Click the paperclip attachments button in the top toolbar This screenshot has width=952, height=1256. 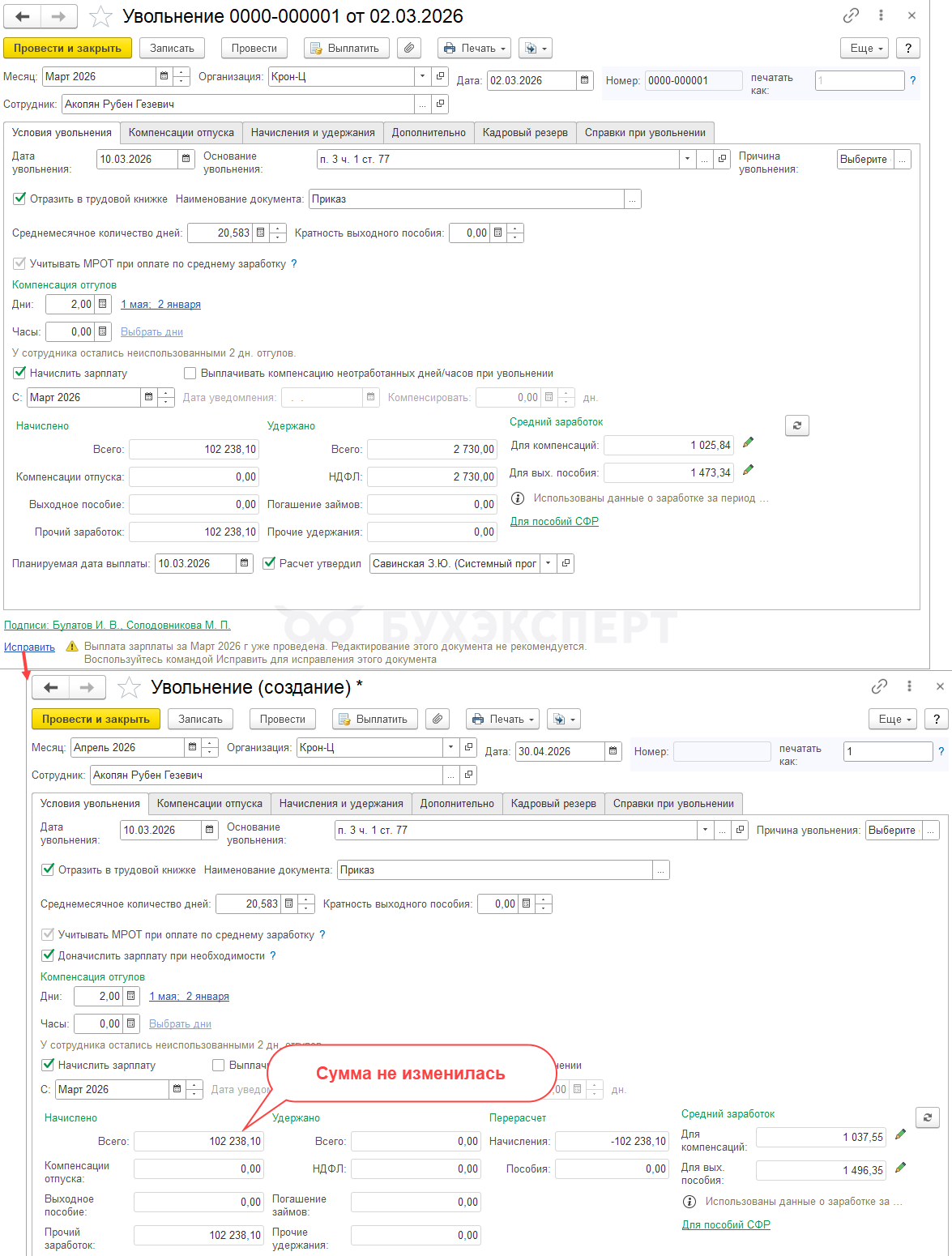click(409, 49)
